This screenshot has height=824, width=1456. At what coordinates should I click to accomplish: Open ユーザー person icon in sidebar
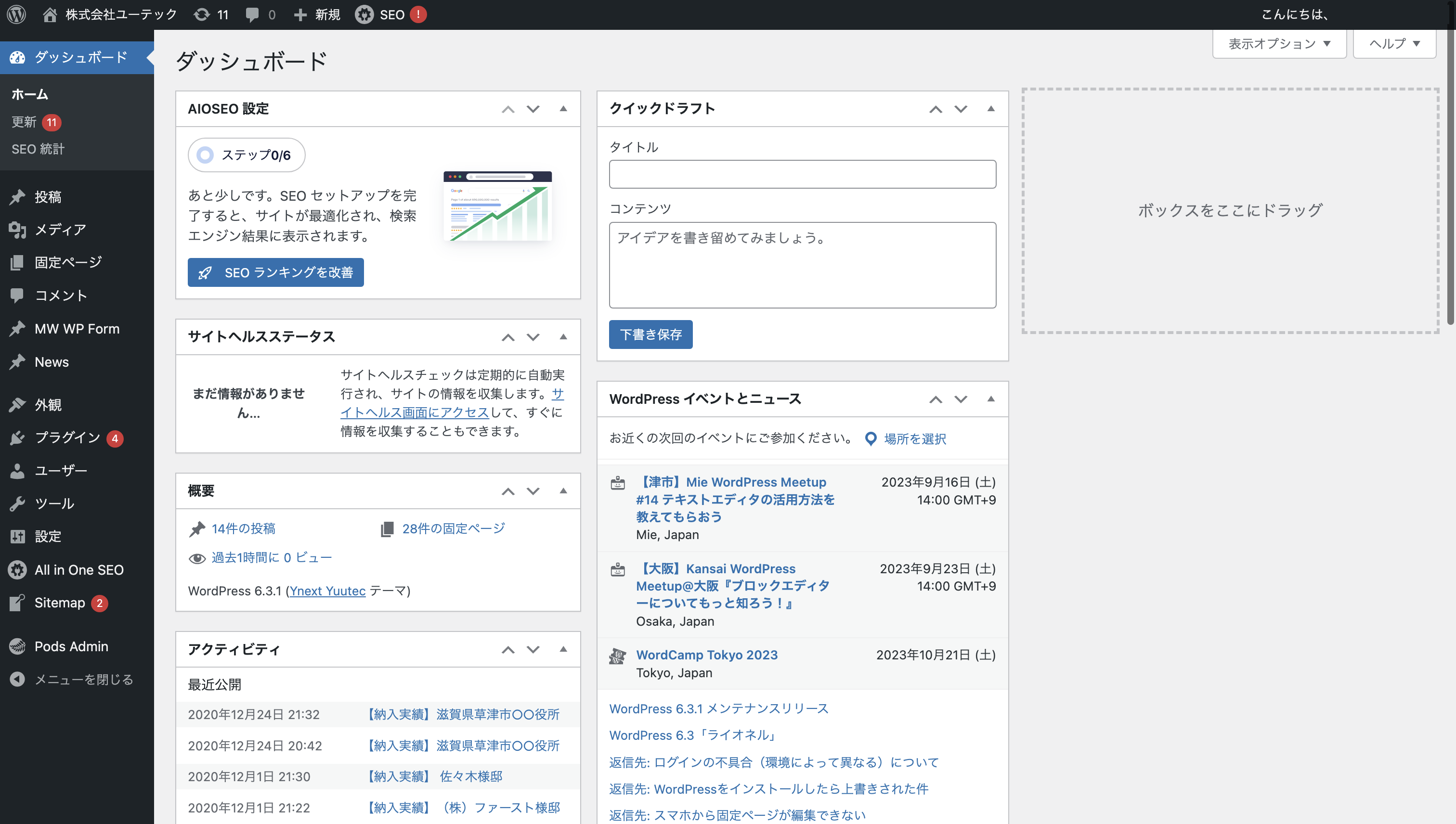coord(17,470)
